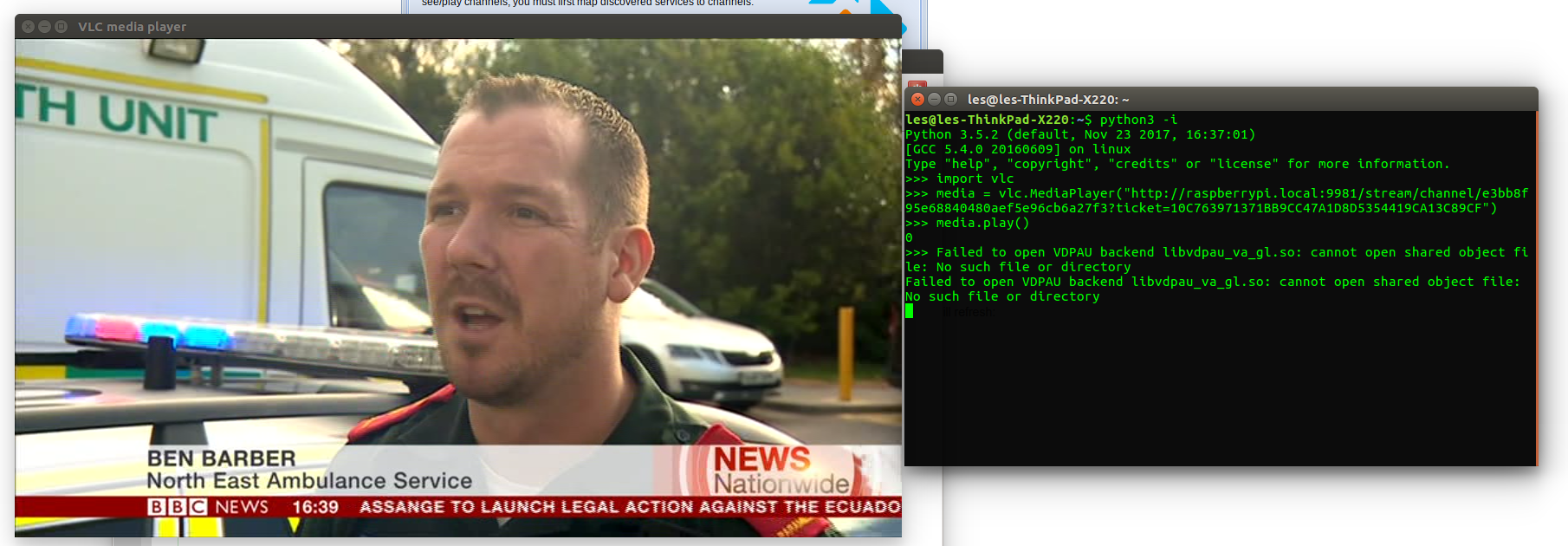Click the '[GCC 5.4.0 20160609] on linux' line
The width and height of the screenshot is (1568, 546).
click(1018, 149)
